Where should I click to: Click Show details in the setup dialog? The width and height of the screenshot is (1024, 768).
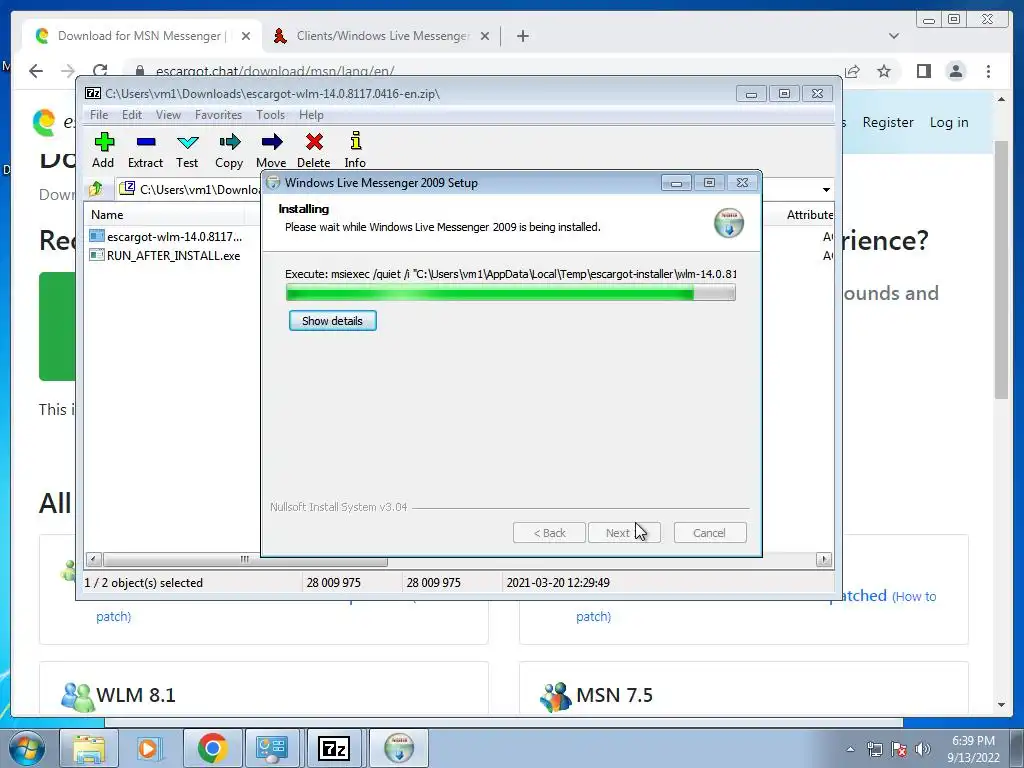(332, 321)
